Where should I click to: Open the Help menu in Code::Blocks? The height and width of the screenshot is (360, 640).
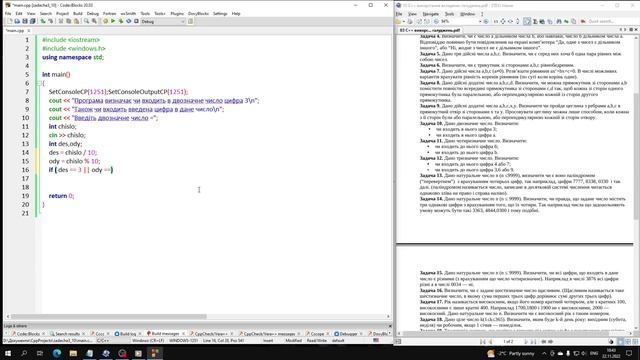pyautogui.click(x=236, y=13)
